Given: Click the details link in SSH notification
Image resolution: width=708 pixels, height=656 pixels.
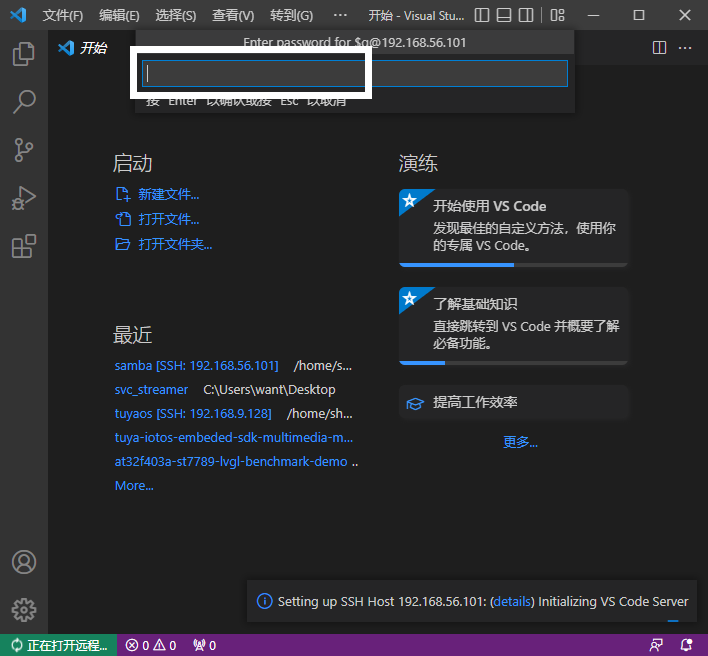Looking at the screenshot, I should (512, 601).
